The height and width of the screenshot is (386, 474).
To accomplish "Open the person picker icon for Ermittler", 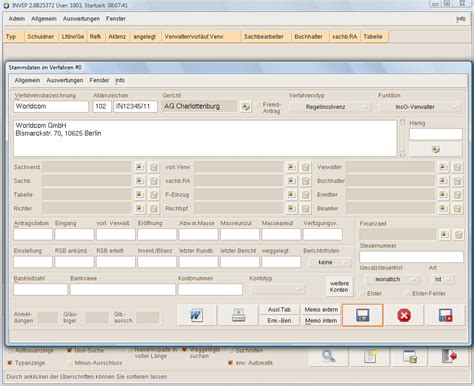I will tap(443, 195).
